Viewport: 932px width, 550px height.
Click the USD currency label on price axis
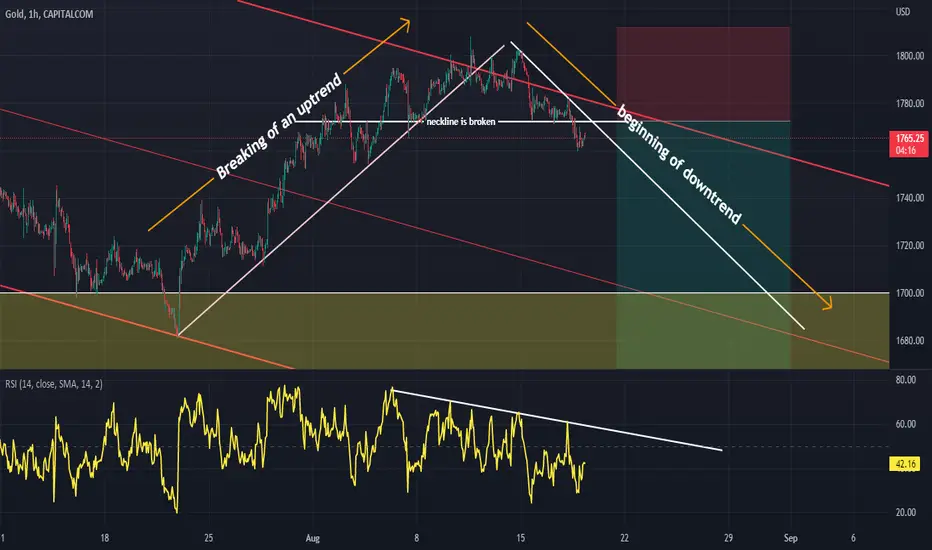click(x=903, y=12)
